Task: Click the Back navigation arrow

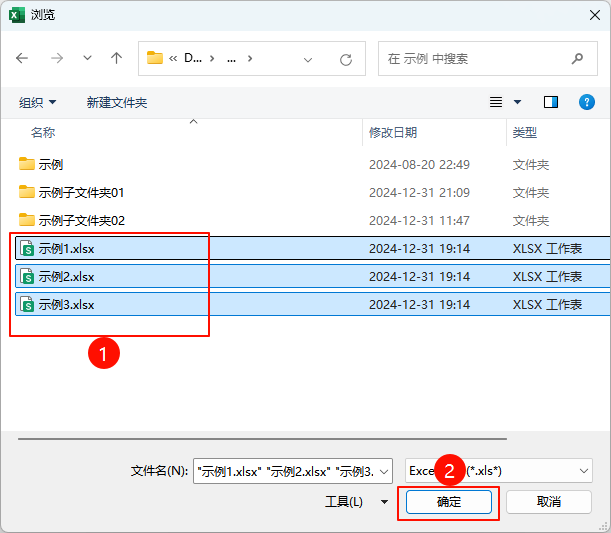Action: [23, 59]
